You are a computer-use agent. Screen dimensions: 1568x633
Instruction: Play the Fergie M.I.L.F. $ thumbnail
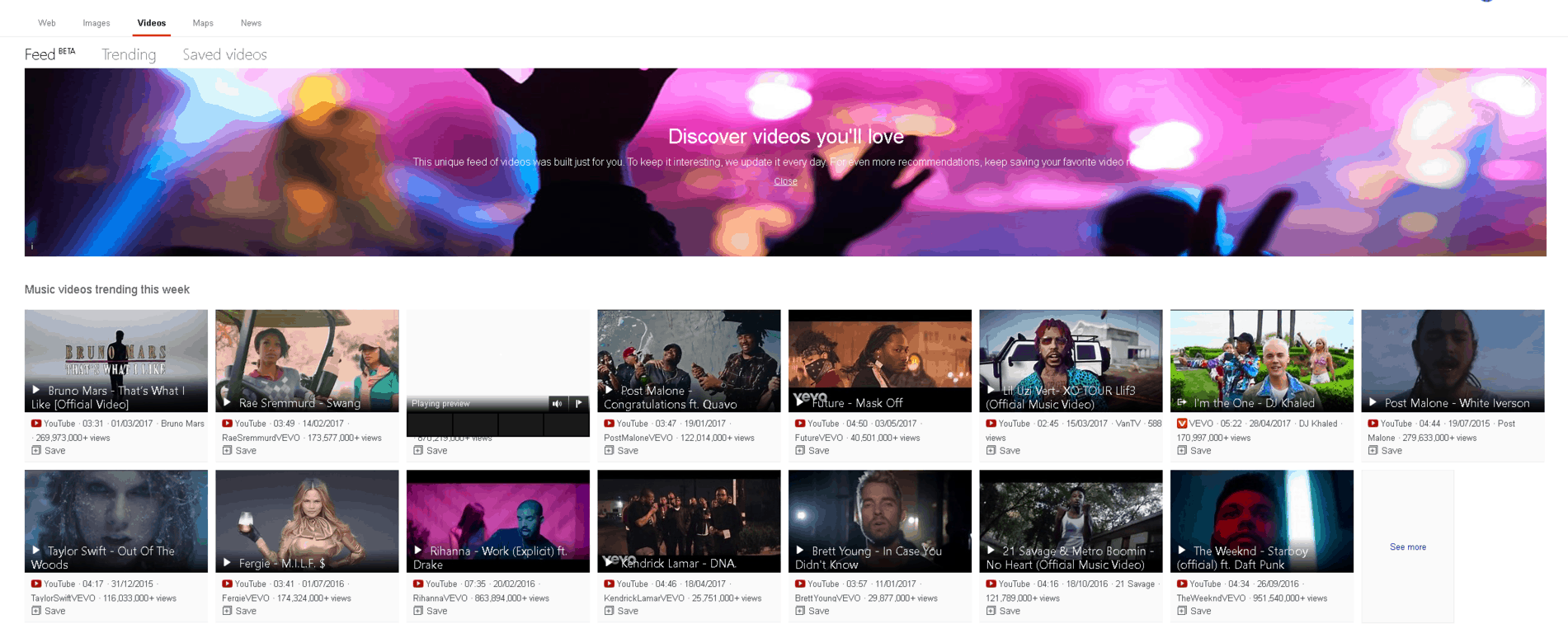tap(307, 521)
